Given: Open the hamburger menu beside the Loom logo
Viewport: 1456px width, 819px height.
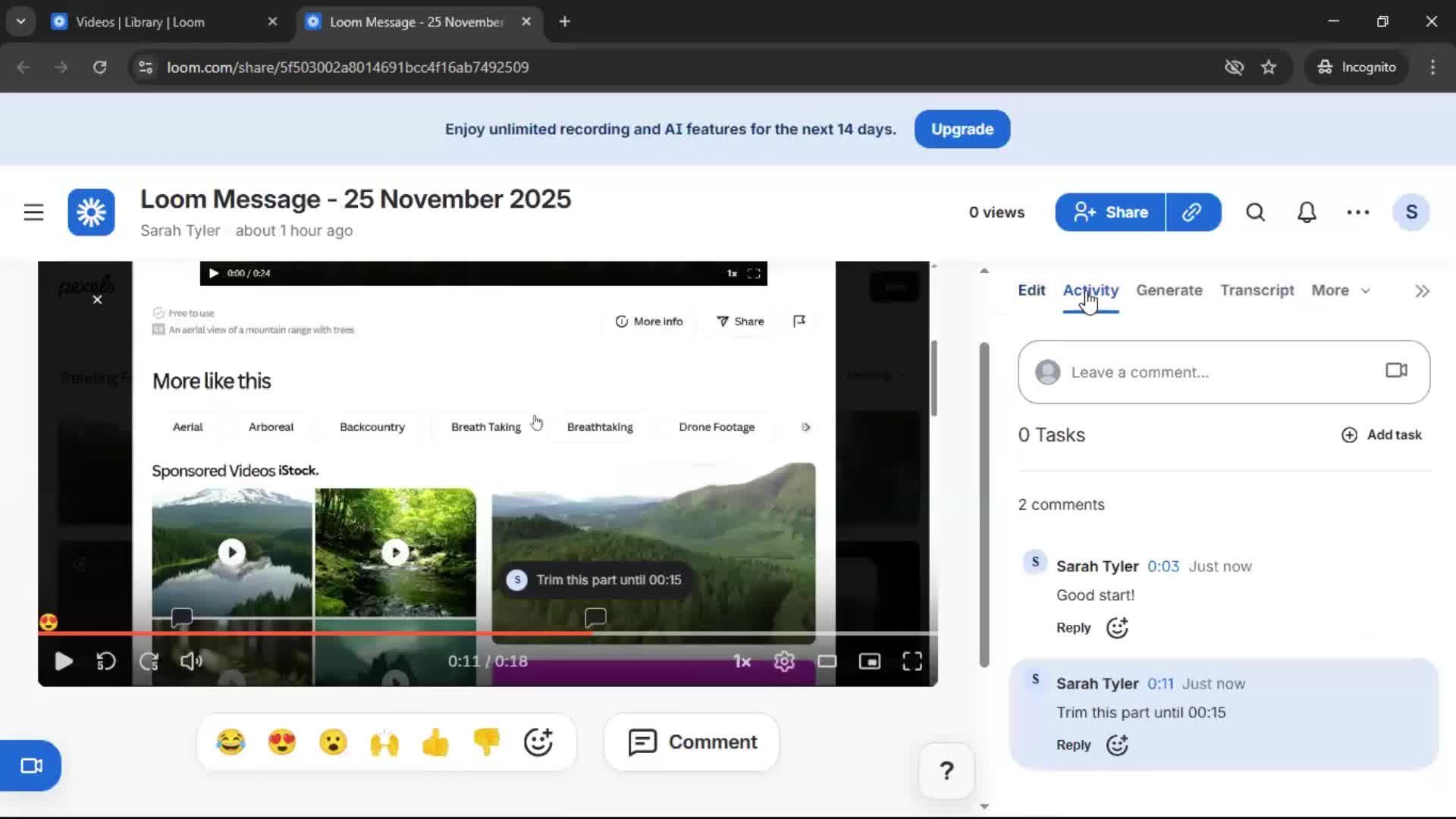Looking at the screenshot, I should 33,212.
